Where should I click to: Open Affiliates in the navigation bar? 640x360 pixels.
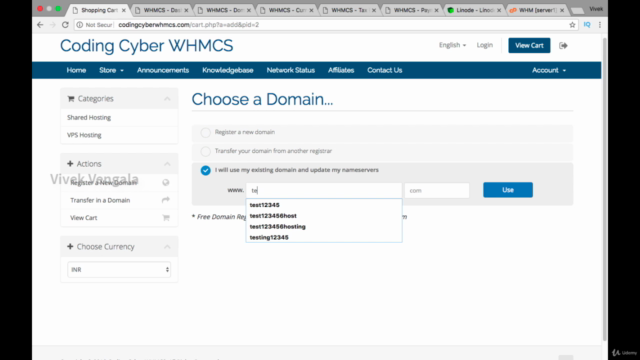(x=341, y=70)
